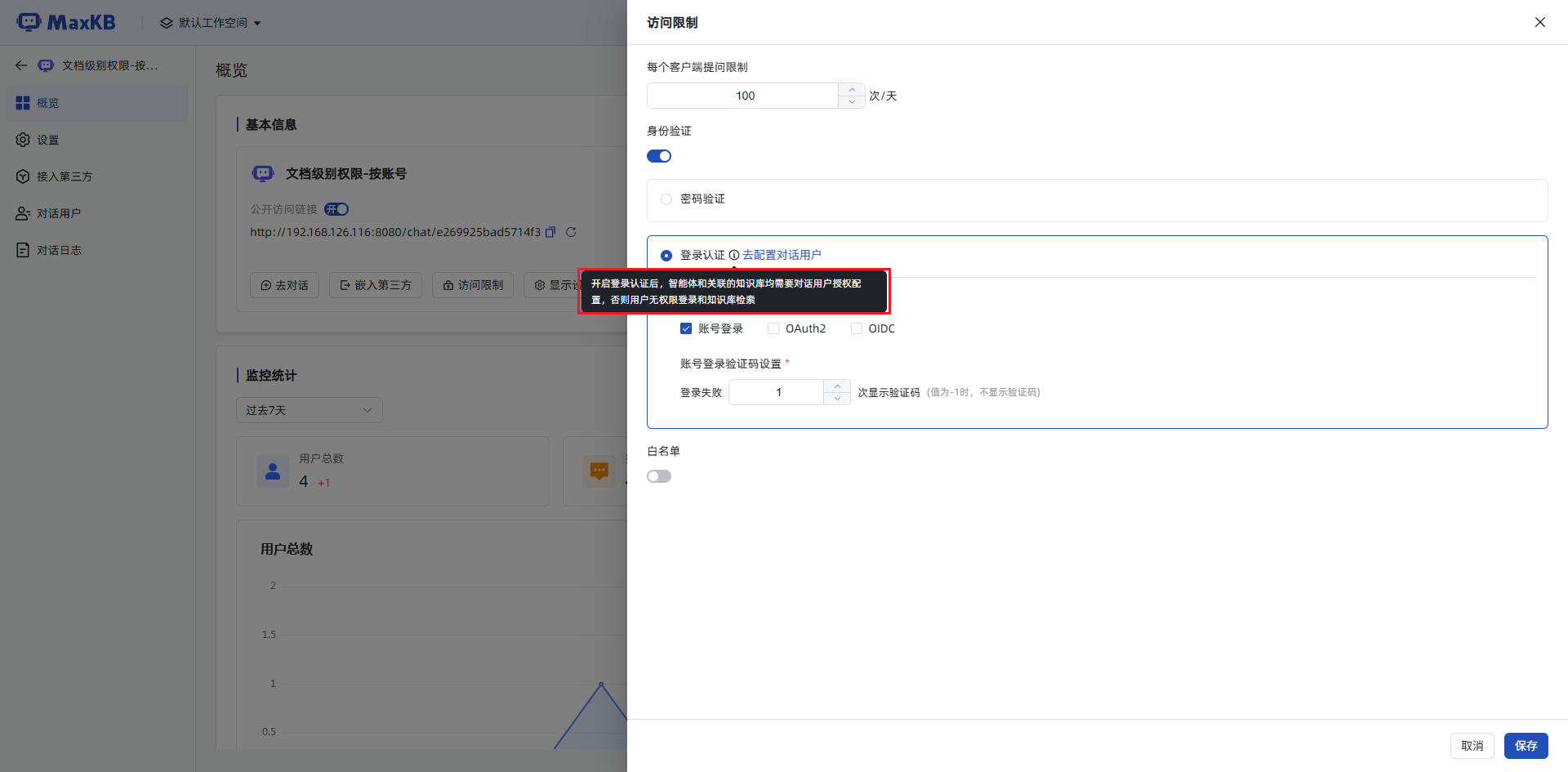Open the 默认工作空间 workspace dropdown
Viewport: 1568px width, 772px height.
click(211, 23)
